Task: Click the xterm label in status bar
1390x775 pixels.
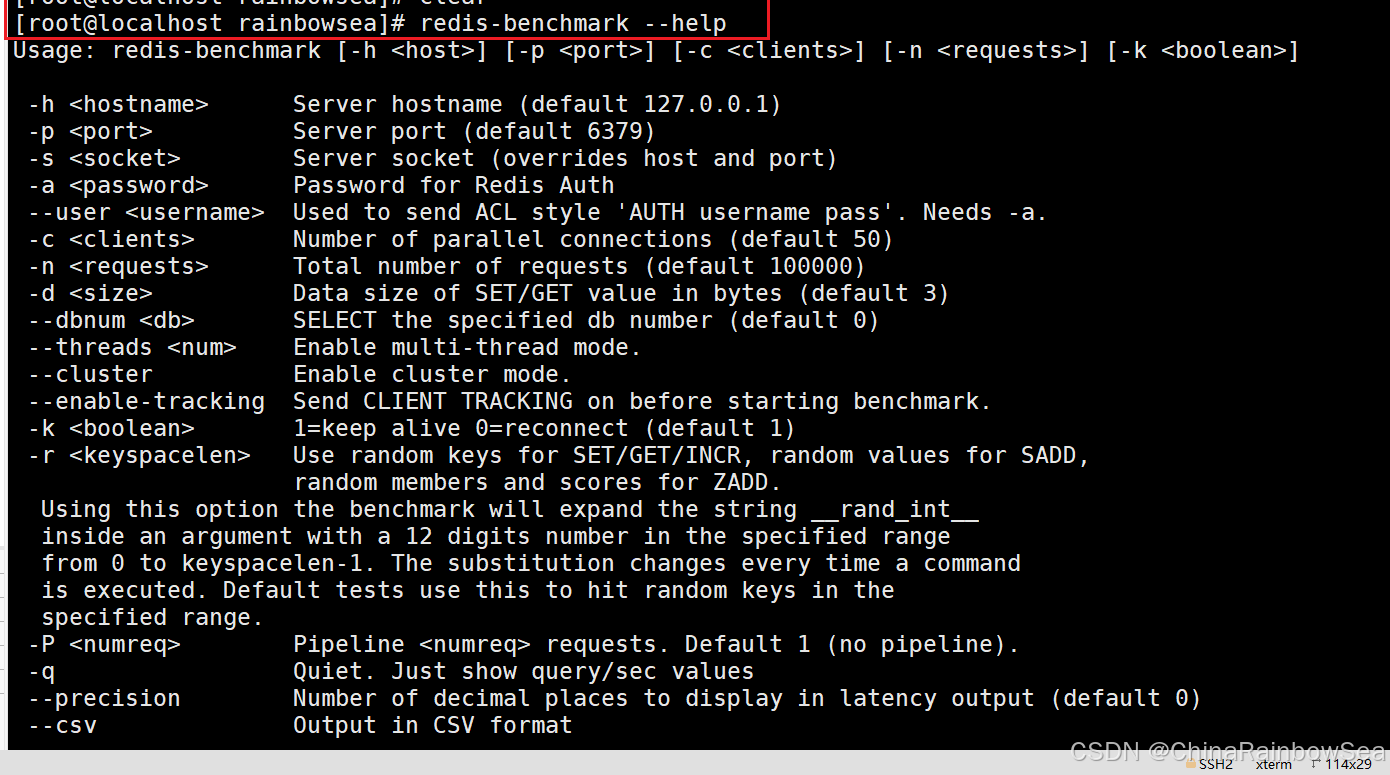Action: point(1274,765)
